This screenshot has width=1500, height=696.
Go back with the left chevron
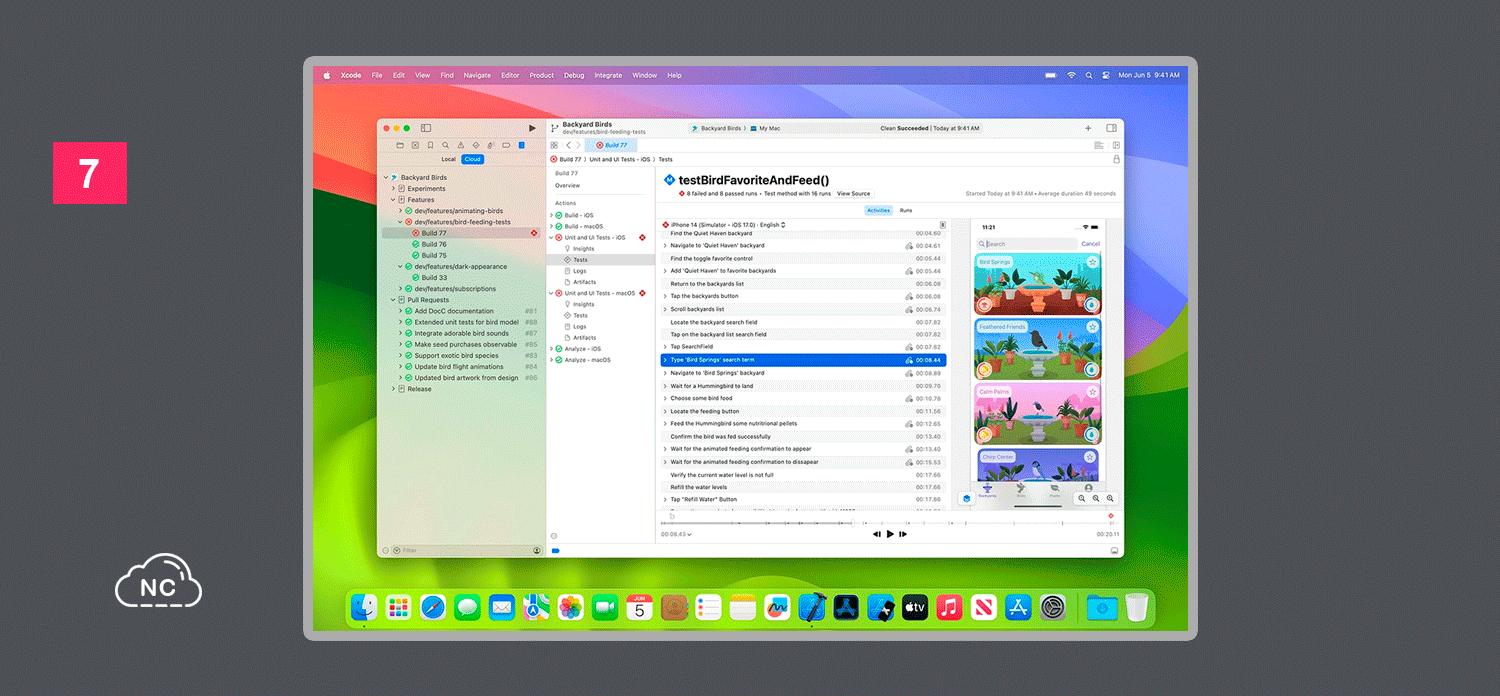568,145
